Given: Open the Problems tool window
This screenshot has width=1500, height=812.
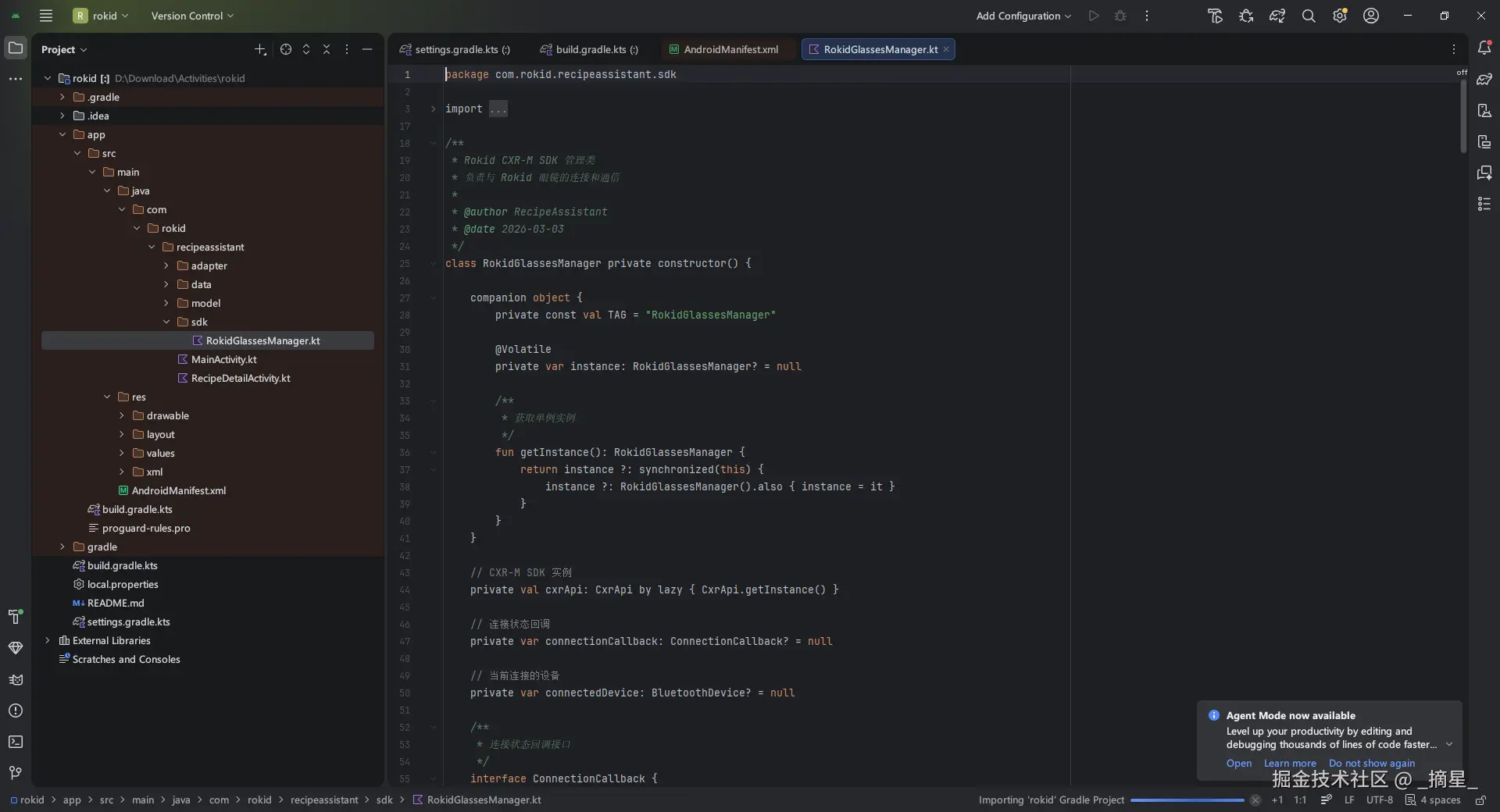Looking at the screenshot, I should 15,710.
